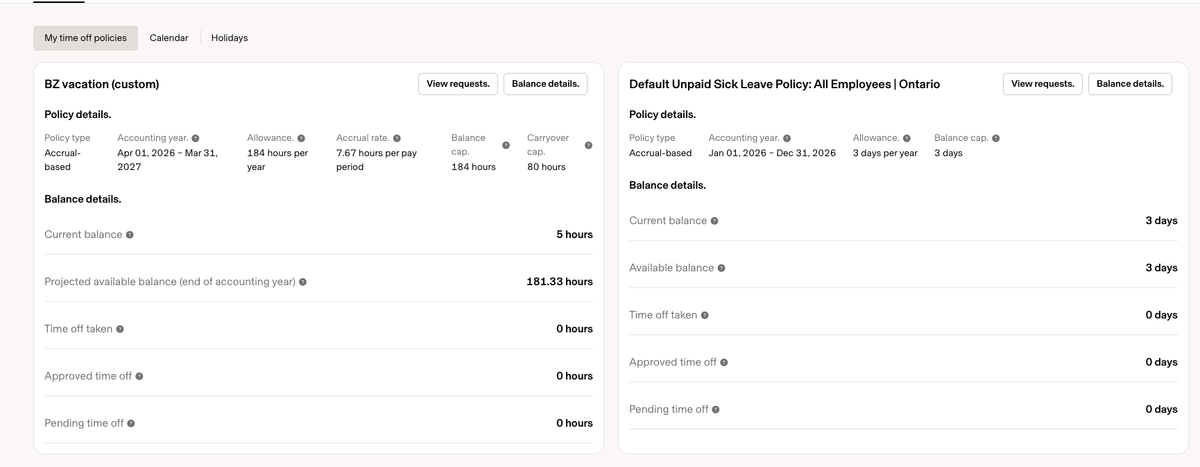Click the 80 hours carryover cap value
Screen dimensions: 1200x467
[x=546, y=167]
